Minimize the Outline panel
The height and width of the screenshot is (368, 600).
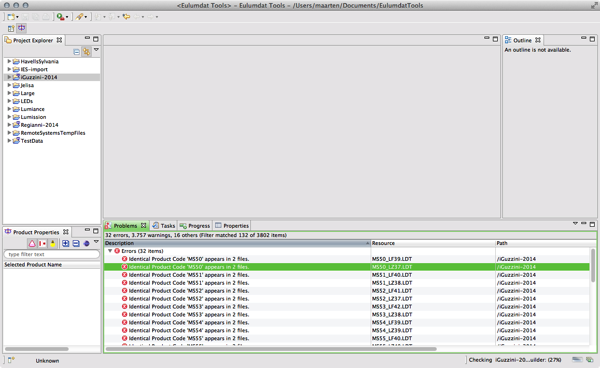click(x=584, y=38)
